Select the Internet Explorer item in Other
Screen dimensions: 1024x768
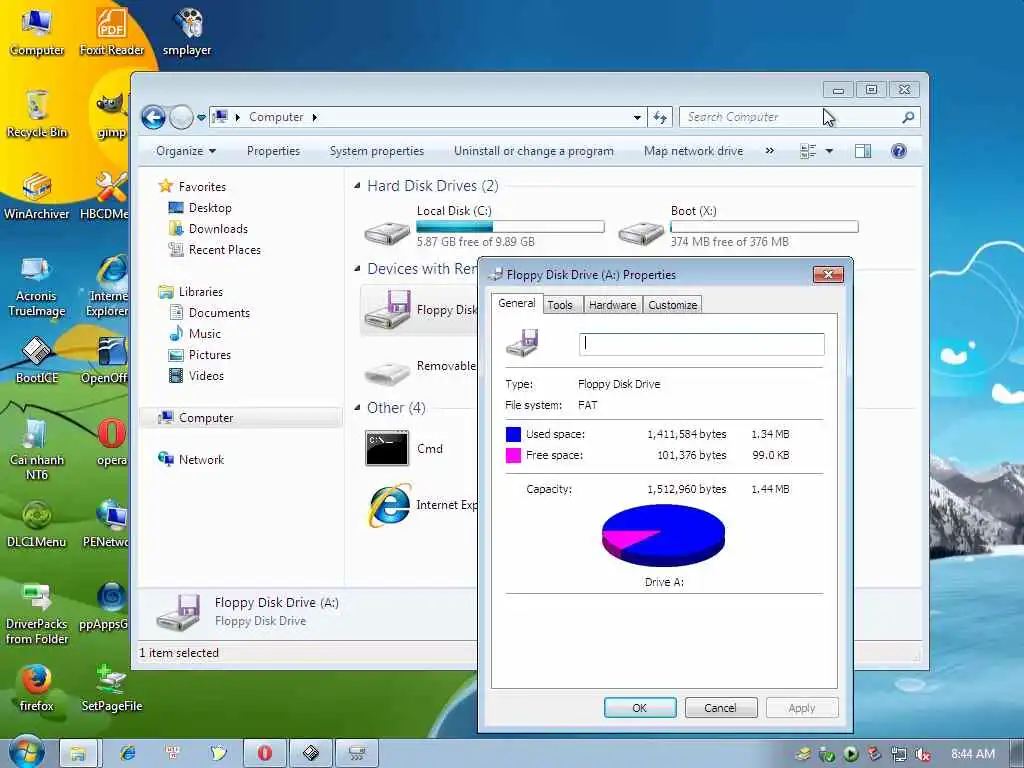tap(390, 505)
